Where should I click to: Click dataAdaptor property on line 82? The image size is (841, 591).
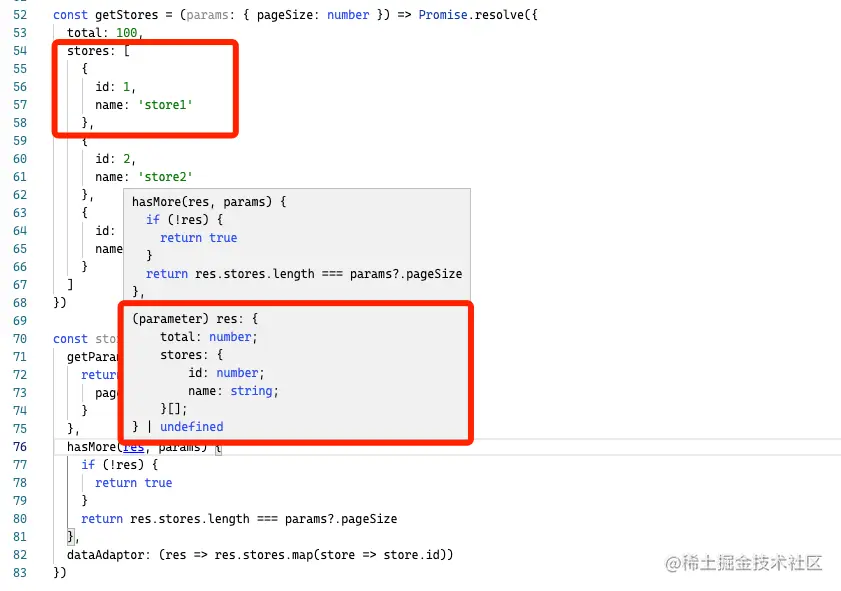click(107, 555)
